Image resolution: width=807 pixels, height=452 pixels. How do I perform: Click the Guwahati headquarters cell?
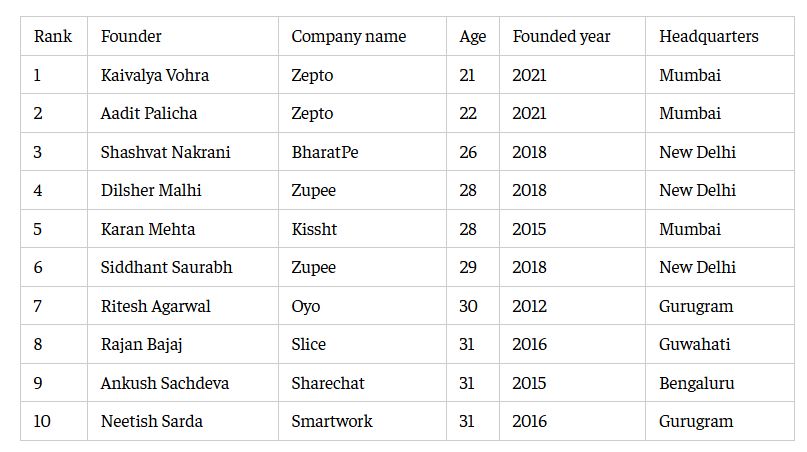click(694, 344)
